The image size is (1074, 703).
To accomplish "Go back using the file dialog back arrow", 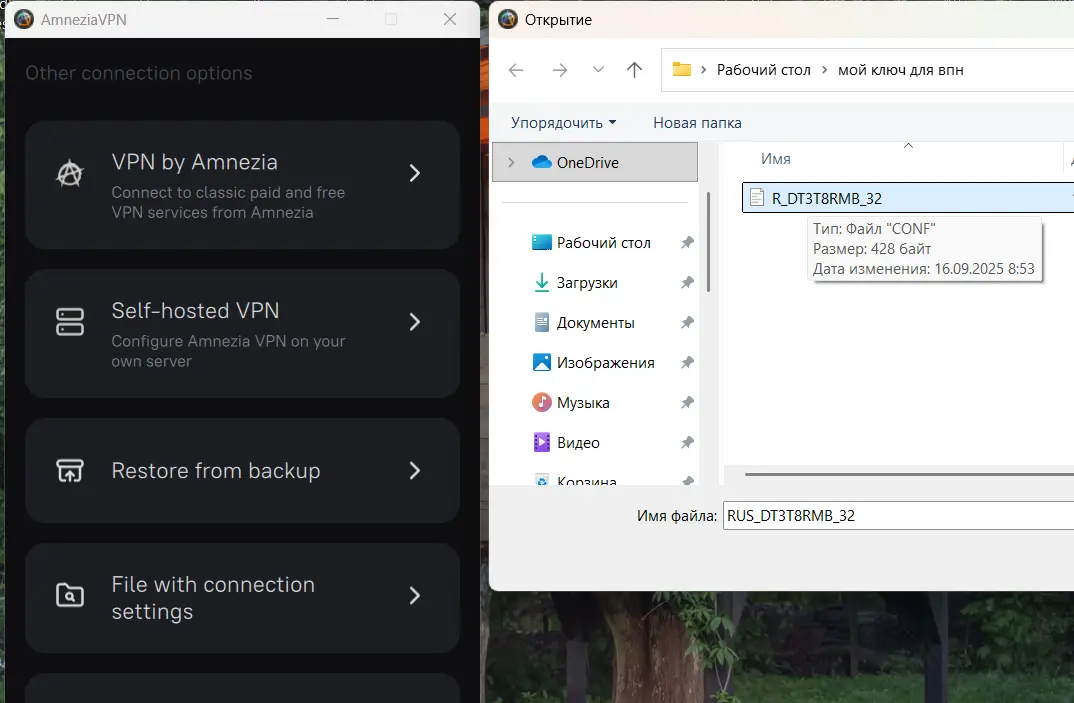I will click(x=516, y=70).
